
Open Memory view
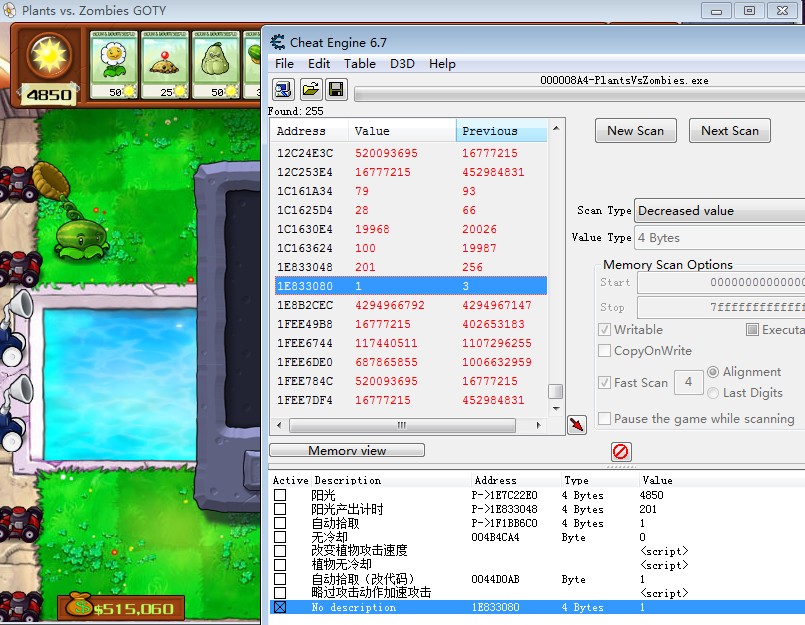347,450
